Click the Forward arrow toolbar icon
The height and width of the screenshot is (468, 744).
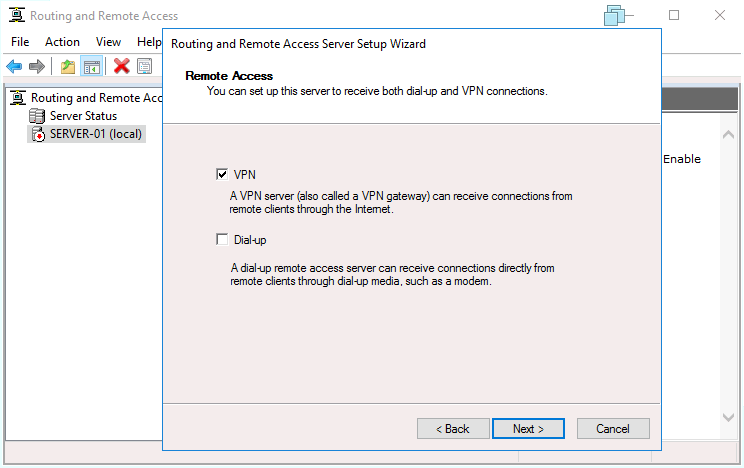click(x=37, y=66)
